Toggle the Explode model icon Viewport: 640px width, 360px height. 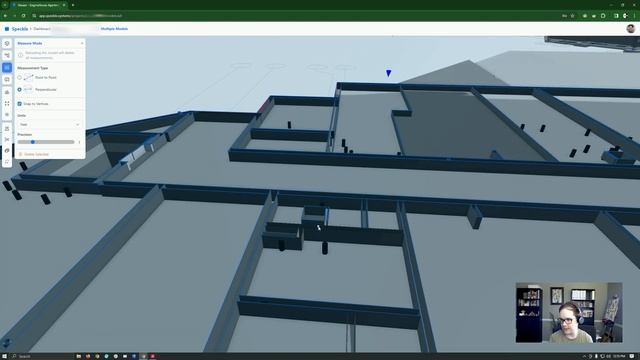coord(7,151)
